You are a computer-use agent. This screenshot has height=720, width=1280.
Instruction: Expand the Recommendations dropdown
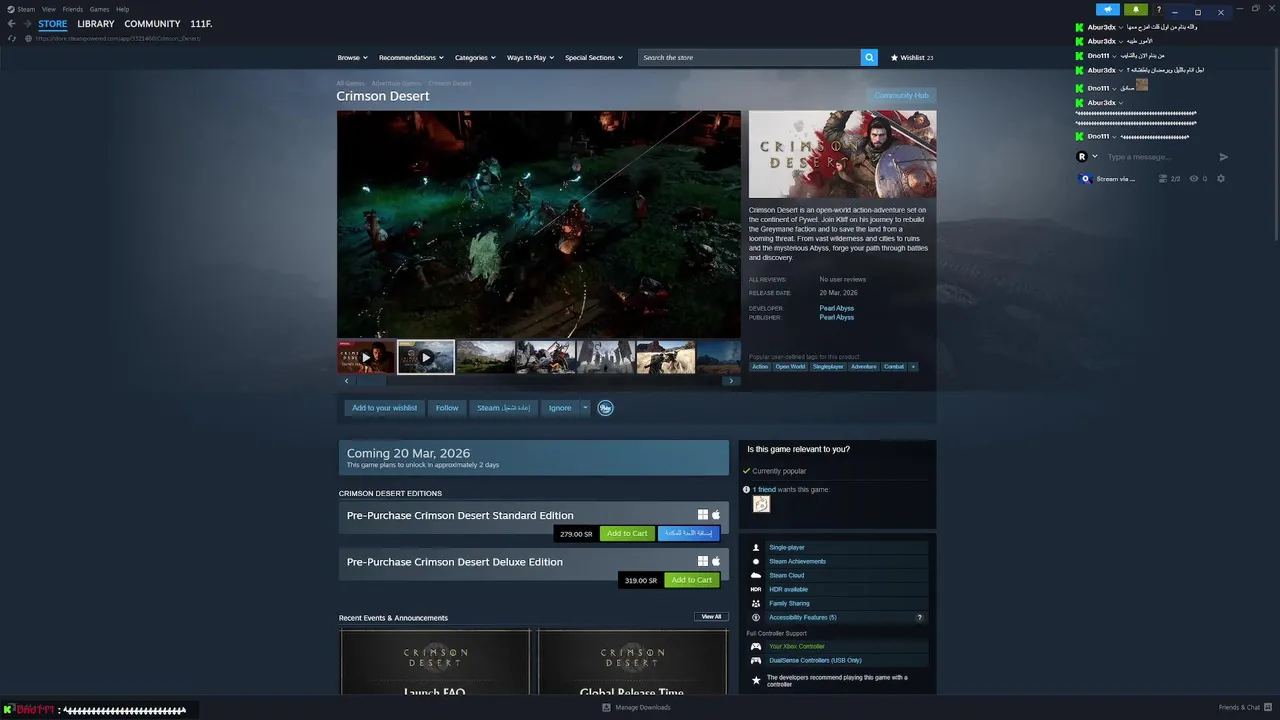411,57
